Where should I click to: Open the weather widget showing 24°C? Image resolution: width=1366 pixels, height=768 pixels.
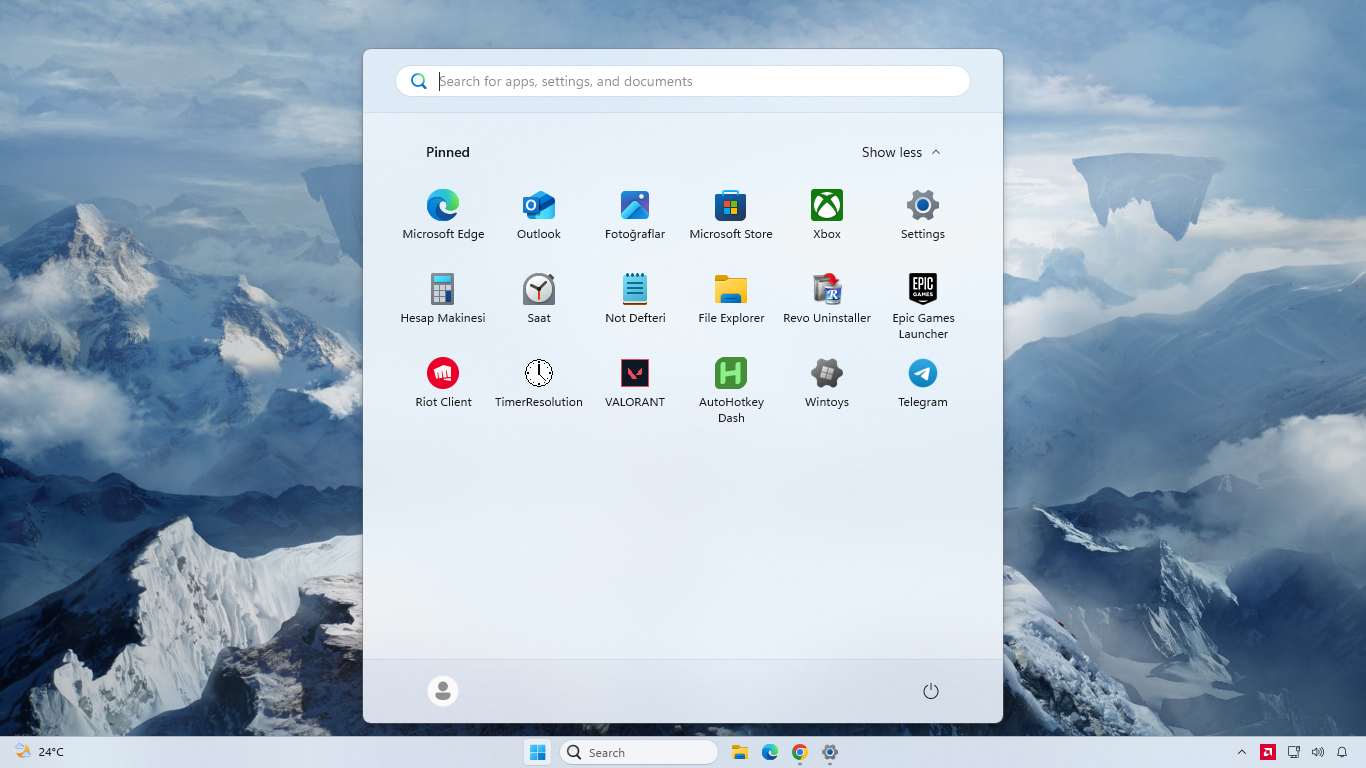click(x=40, y=752)
